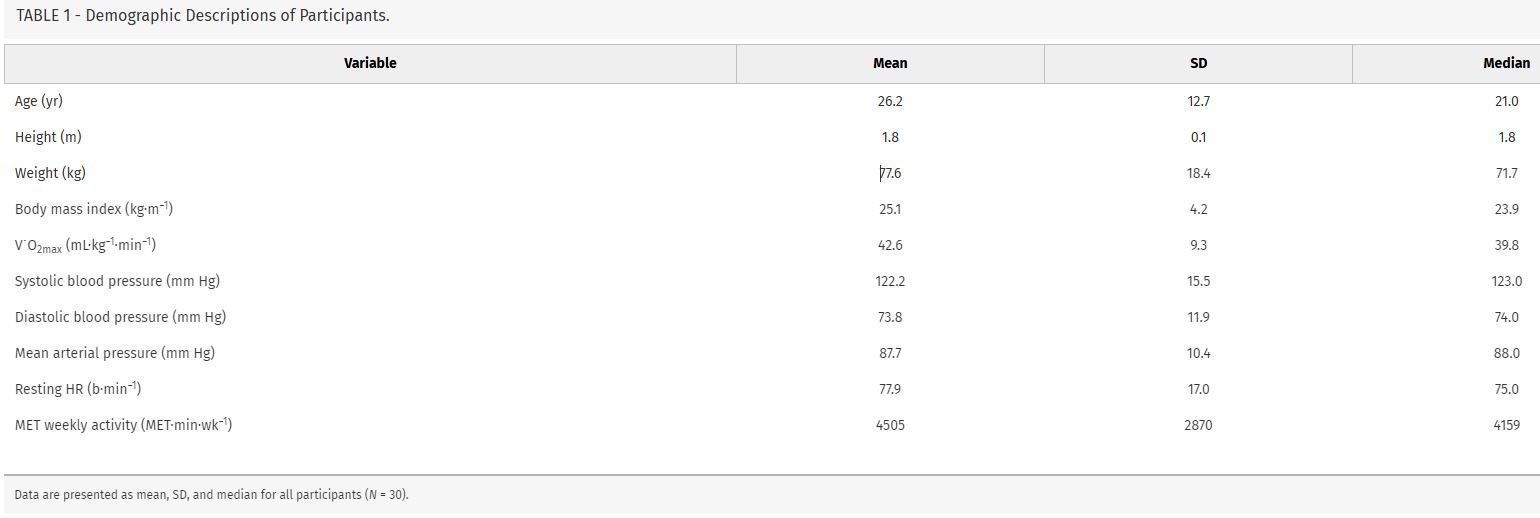The width and height of the screenshot is (1540, 518).
Task: Click the Variable column header
Action: click(370, 63)
